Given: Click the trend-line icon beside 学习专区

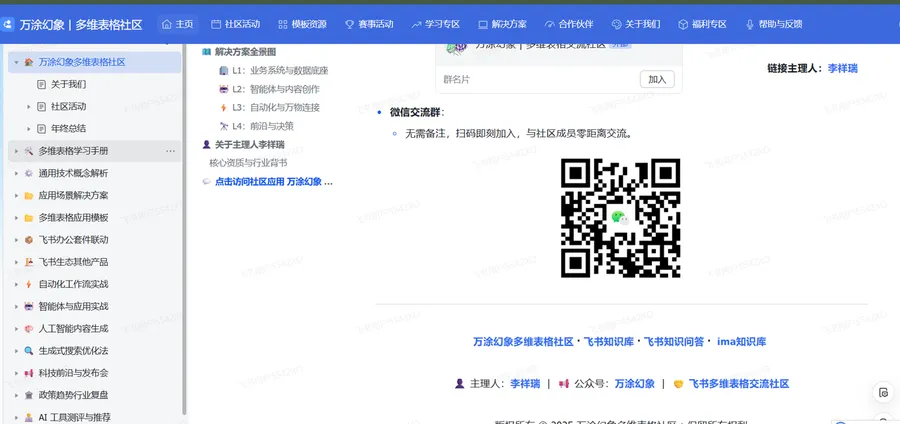Looking at the screenshot, I should [416, 24].
